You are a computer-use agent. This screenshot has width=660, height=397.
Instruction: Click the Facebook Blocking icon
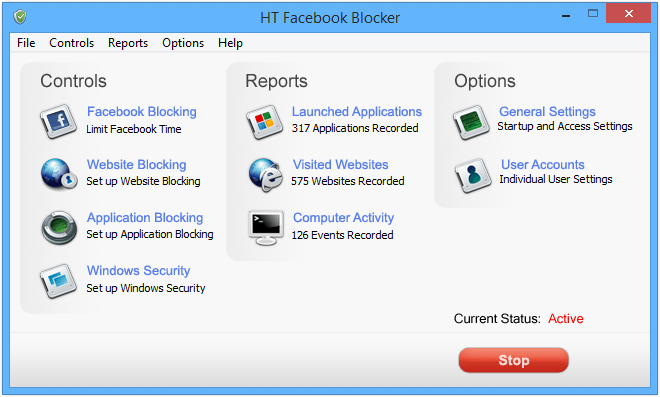click(x=59, y=121)
